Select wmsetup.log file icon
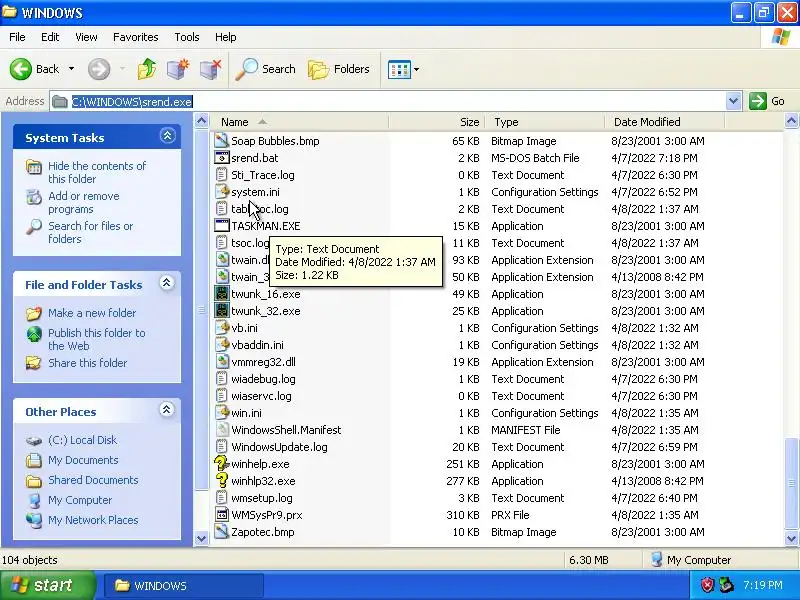 point(221,498)
